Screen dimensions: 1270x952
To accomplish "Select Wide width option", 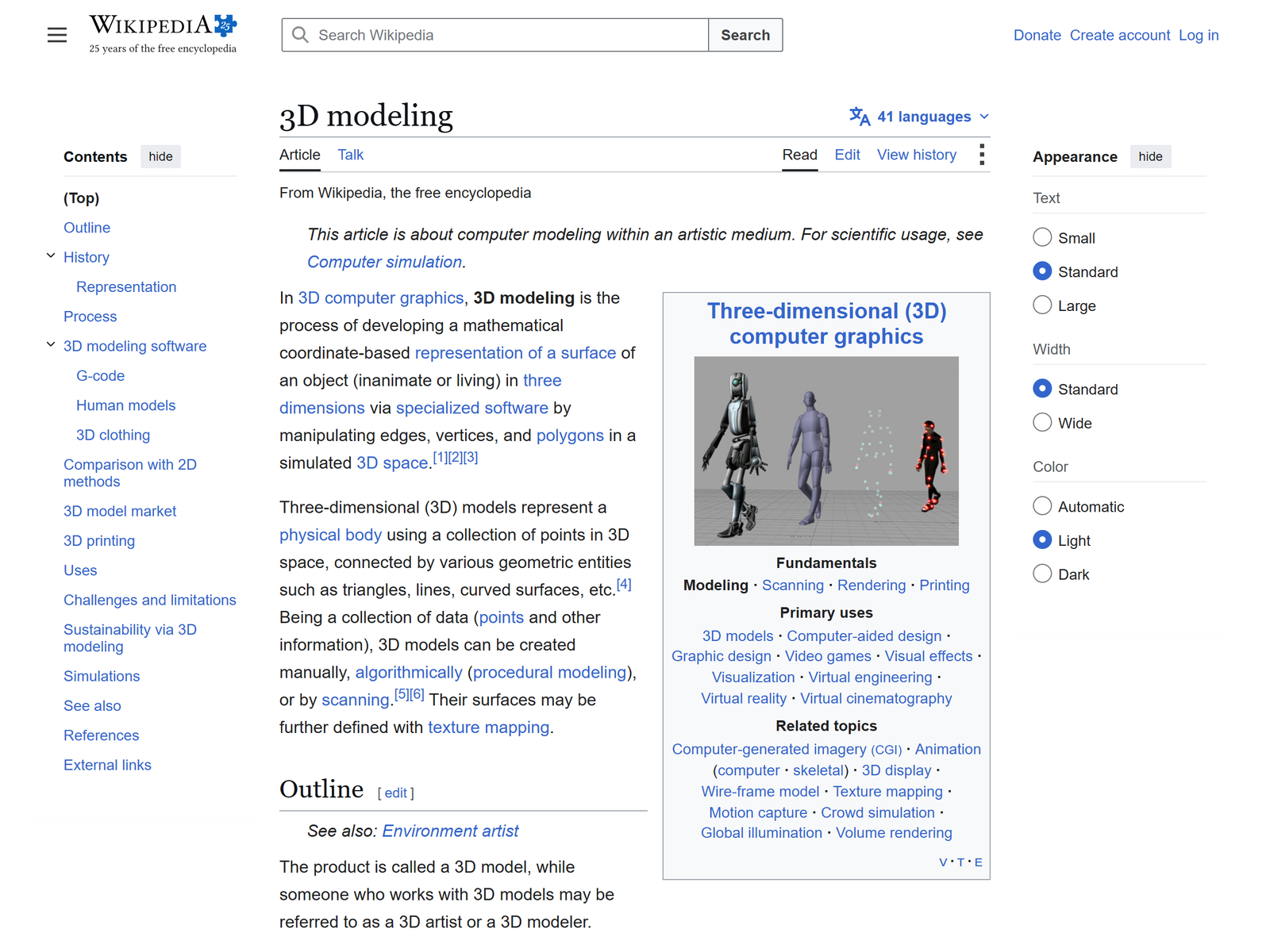I will tap(1042, 423).
